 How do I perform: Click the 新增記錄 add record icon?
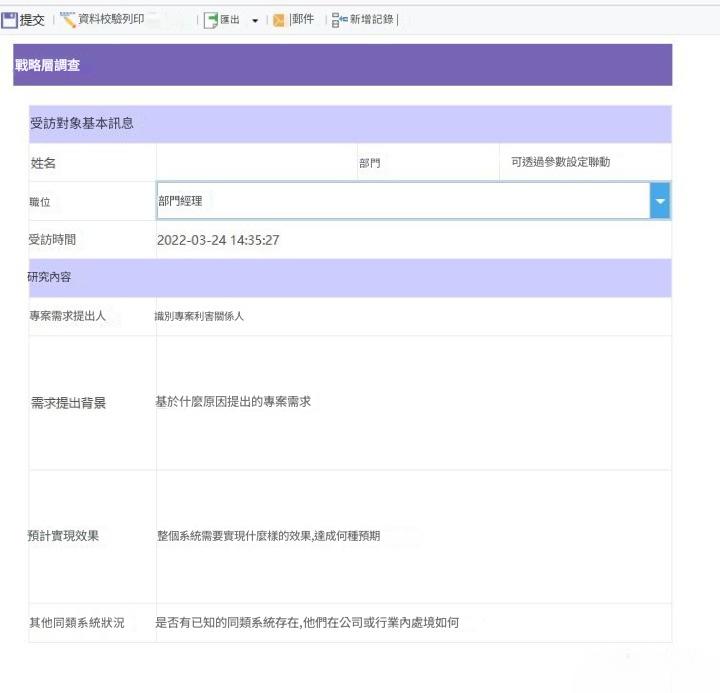339,20
